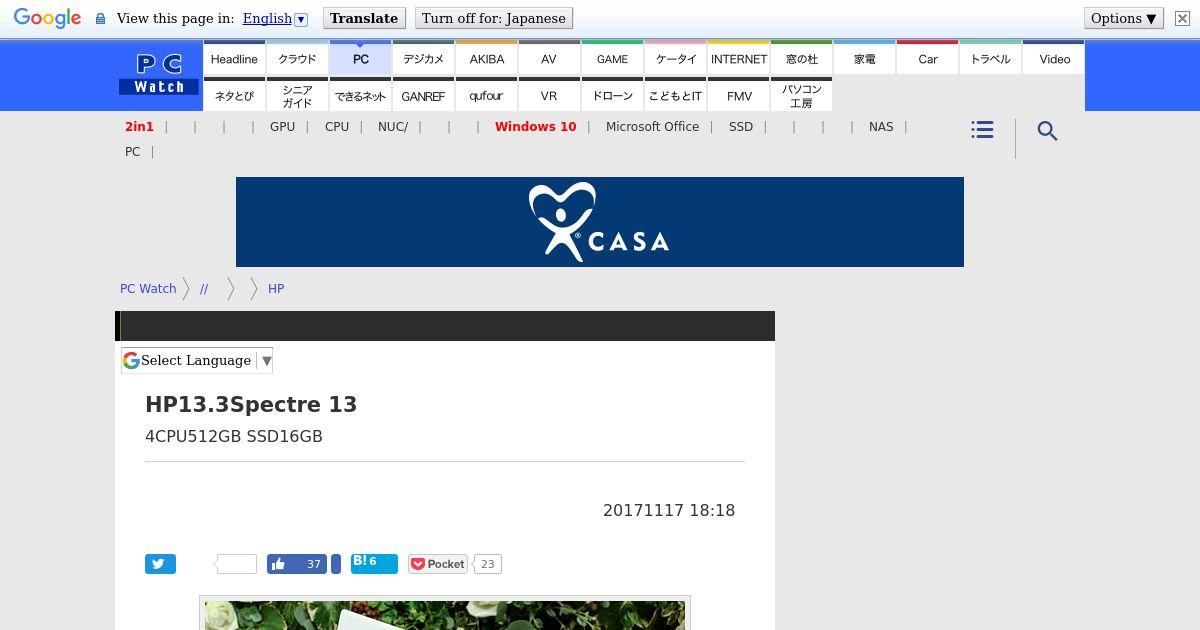The height and width of the screenshot is (630, 1200).
Task: Open the GANREF tab
Action: (423, 95)
